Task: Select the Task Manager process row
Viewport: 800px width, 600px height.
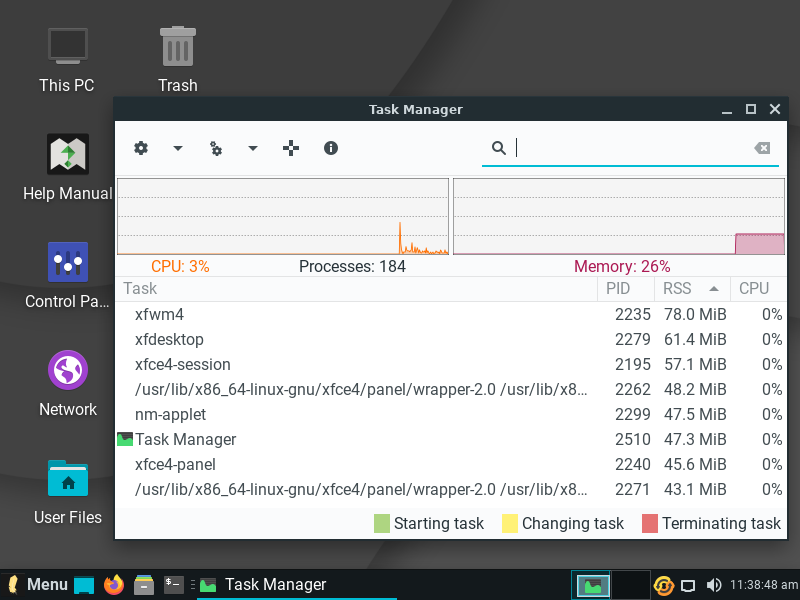Action: (x=451, y=439)
